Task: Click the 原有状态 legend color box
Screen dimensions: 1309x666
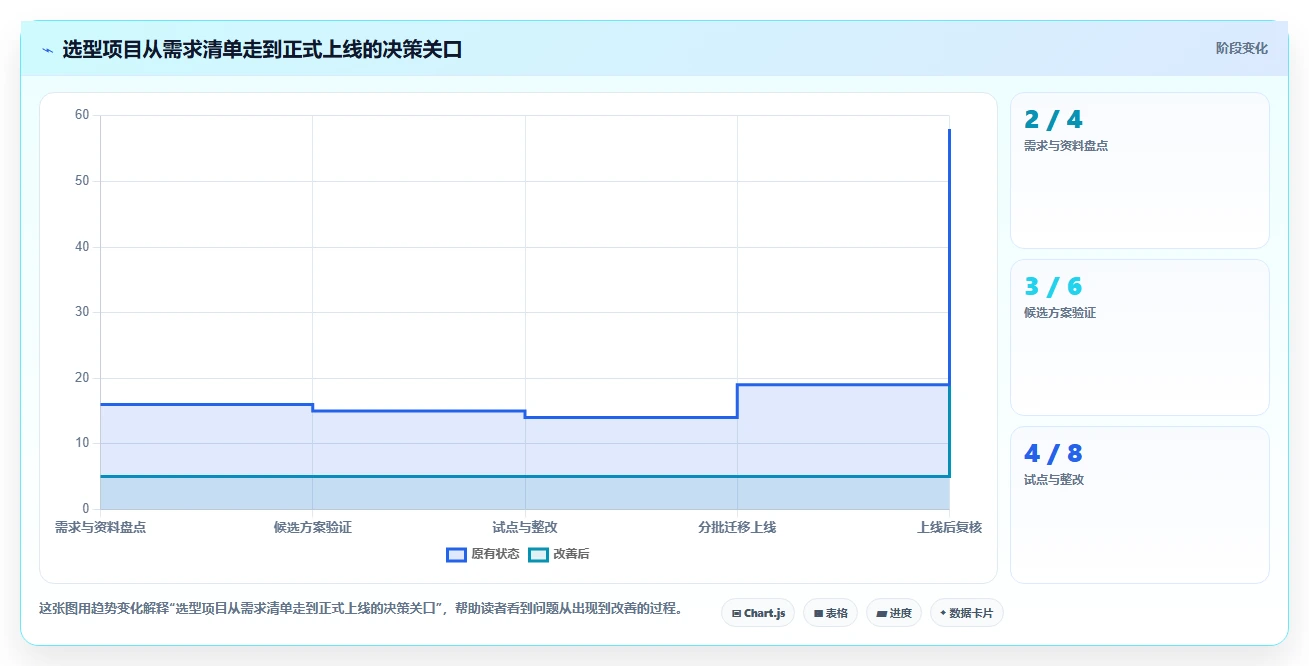Action: (456, 554)
